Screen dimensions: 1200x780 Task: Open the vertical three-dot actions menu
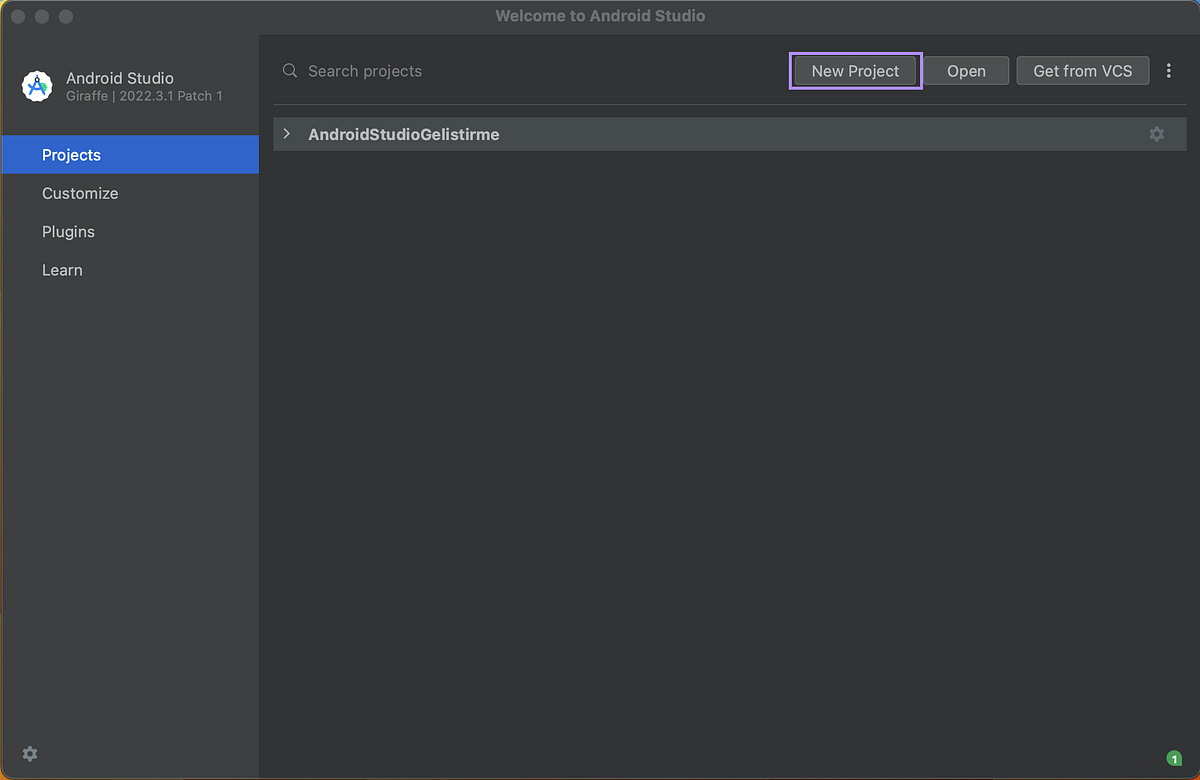tap(1169, 70)
